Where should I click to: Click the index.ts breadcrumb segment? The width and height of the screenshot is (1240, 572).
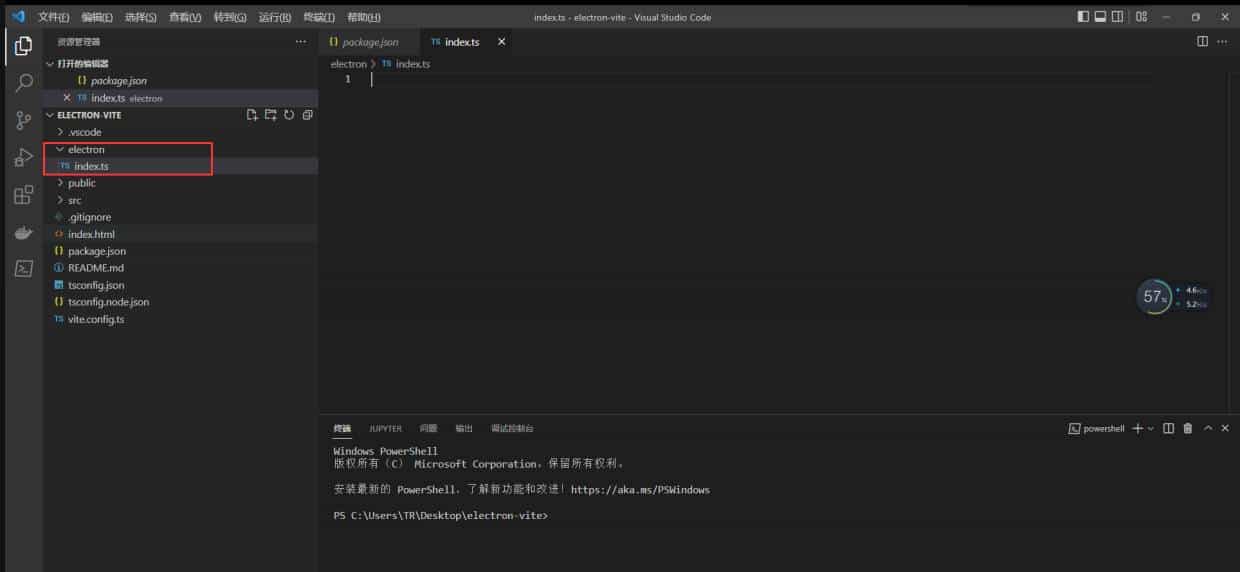coord(406,64)
